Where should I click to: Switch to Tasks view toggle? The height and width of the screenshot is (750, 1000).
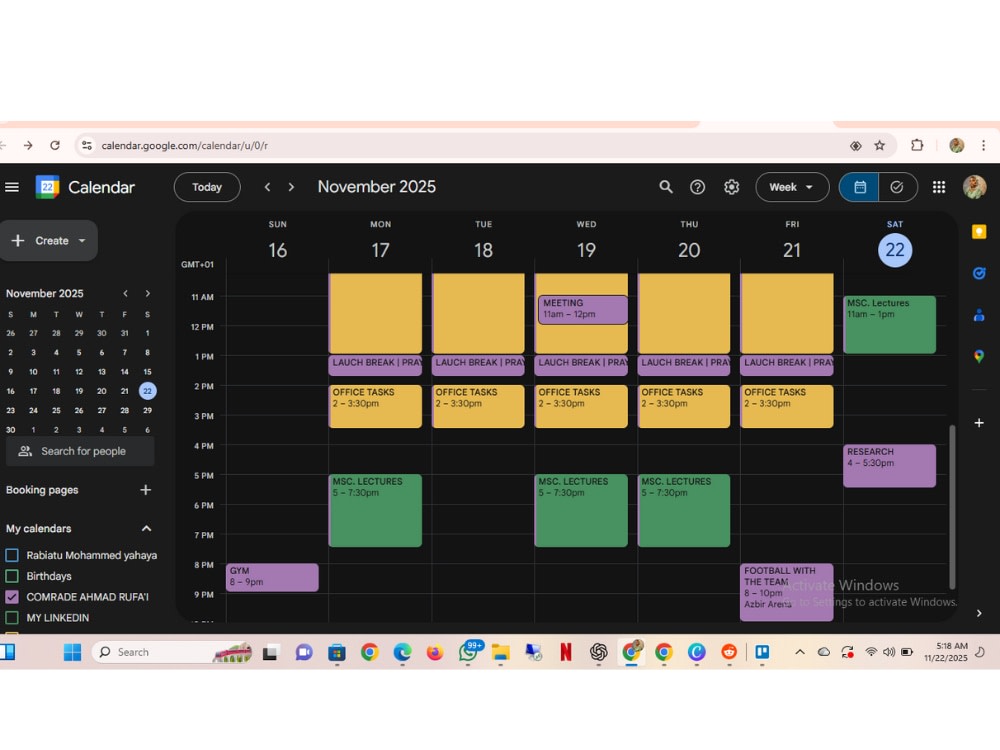[897, 187]
